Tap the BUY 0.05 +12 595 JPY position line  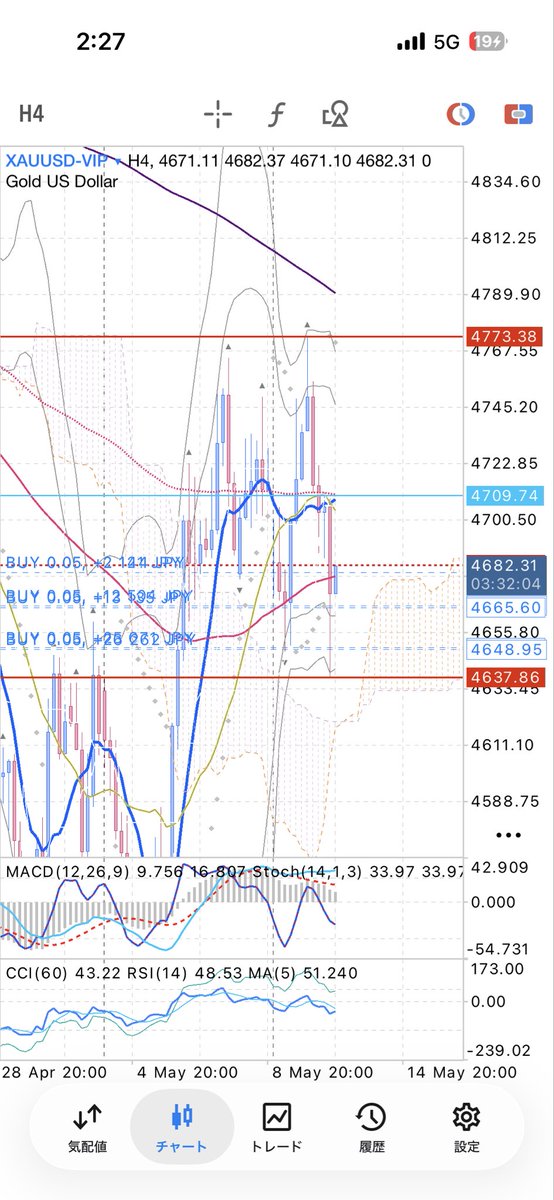point(99,596)
